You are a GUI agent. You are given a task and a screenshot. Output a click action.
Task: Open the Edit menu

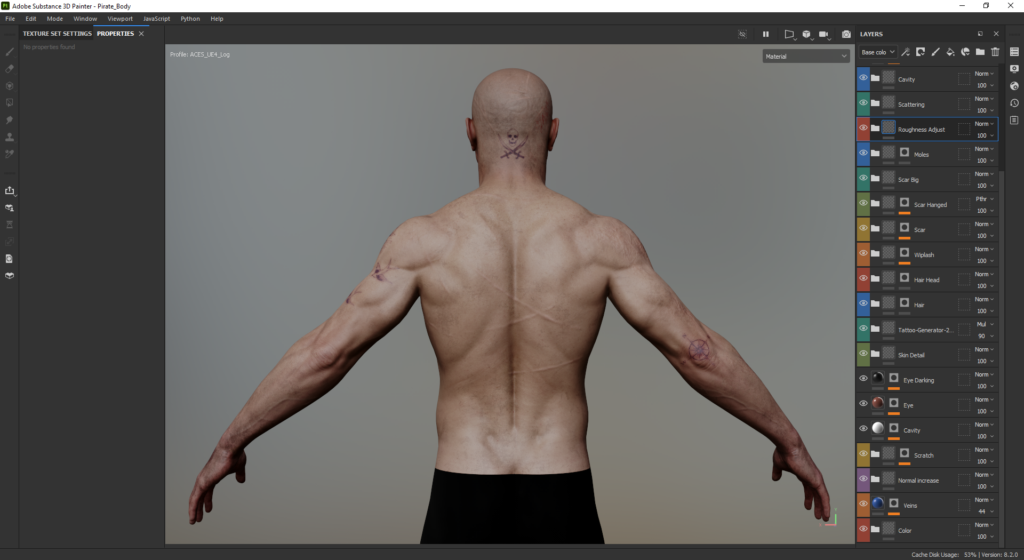[31, 19]
